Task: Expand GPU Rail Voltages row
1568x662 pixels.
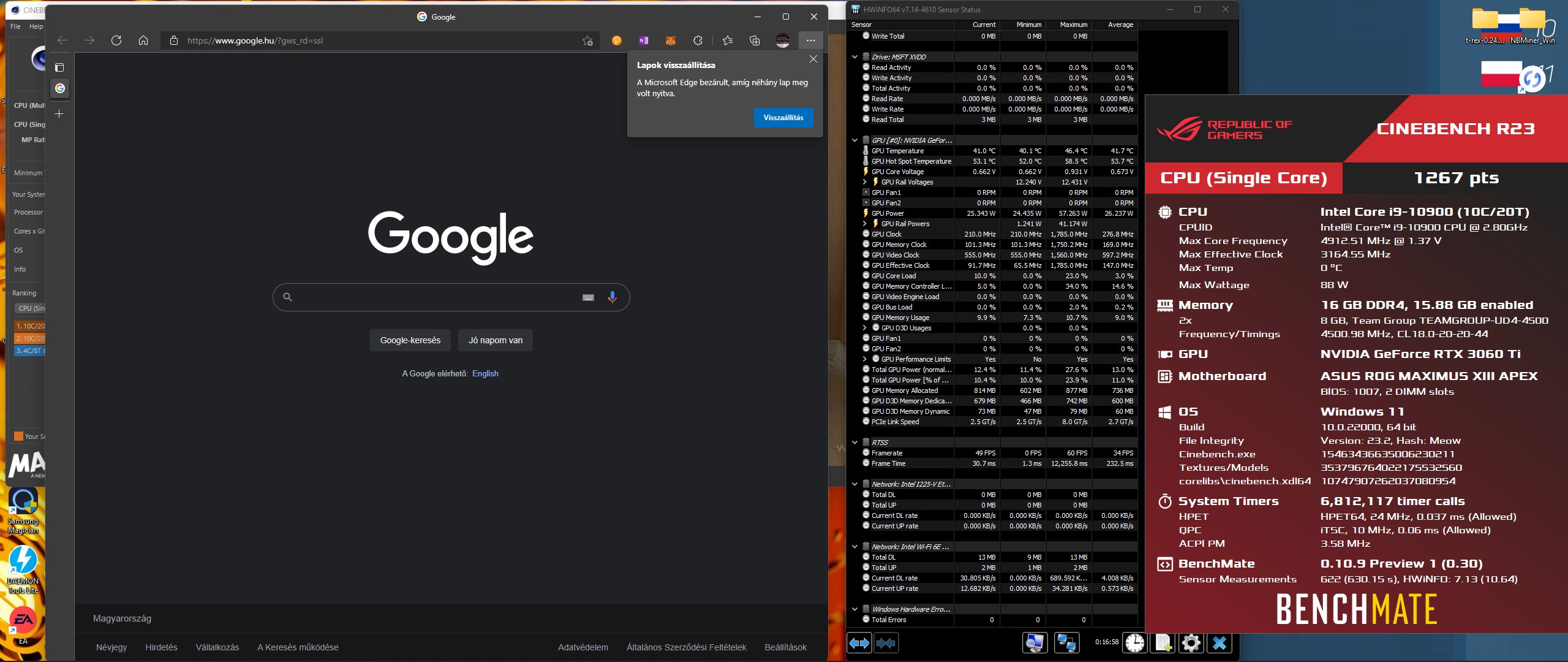Action: coord(865,182)
